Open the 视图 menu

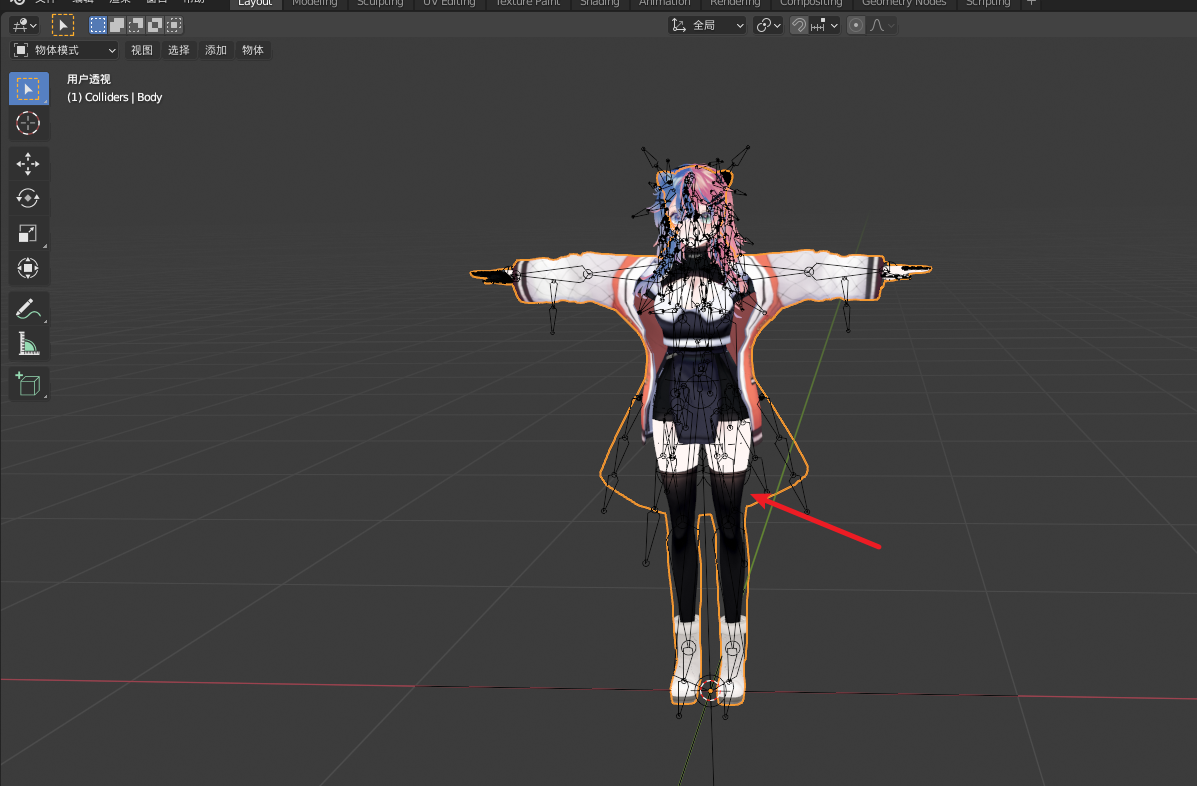pyautogui.click(x=142, y=50)
